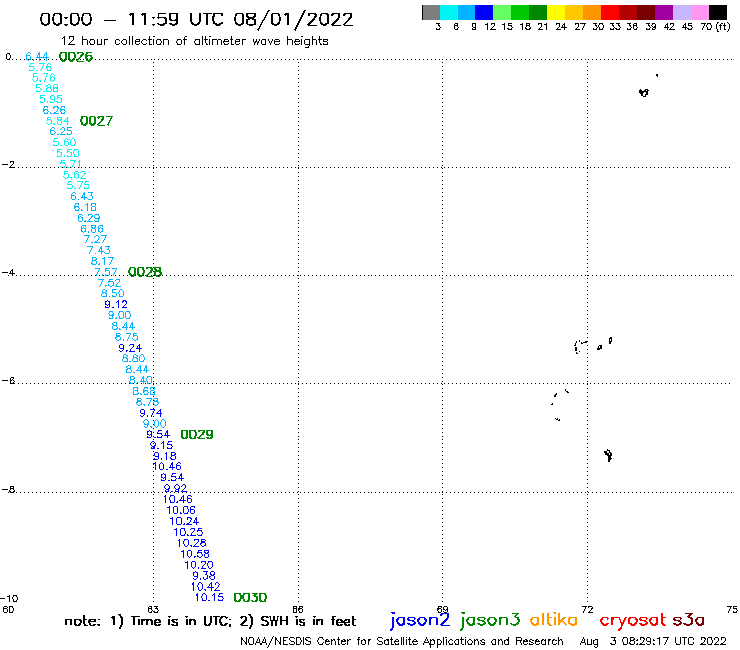The image size is (740, 650).
Task: Click the 8.68 wave height value
Action: click(144, 391)
